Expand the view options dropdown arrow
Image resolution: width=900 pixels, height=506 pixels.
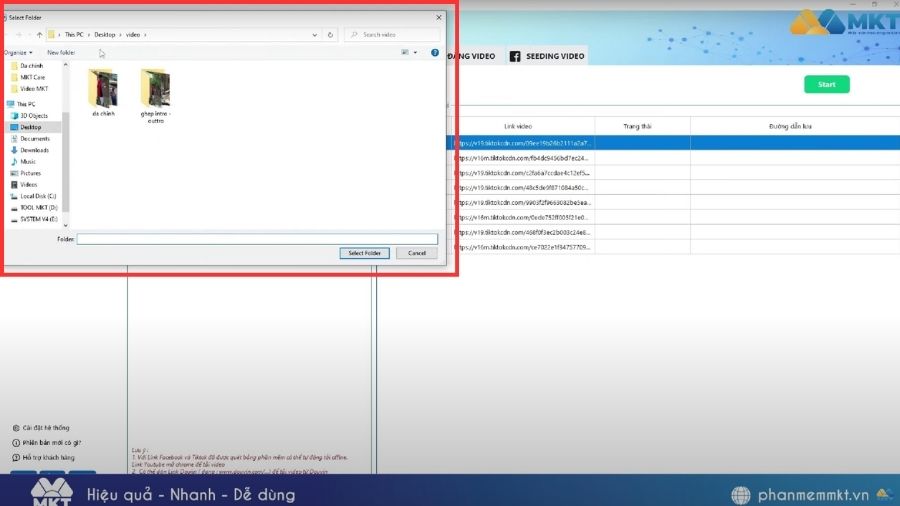tap(415, 52)
